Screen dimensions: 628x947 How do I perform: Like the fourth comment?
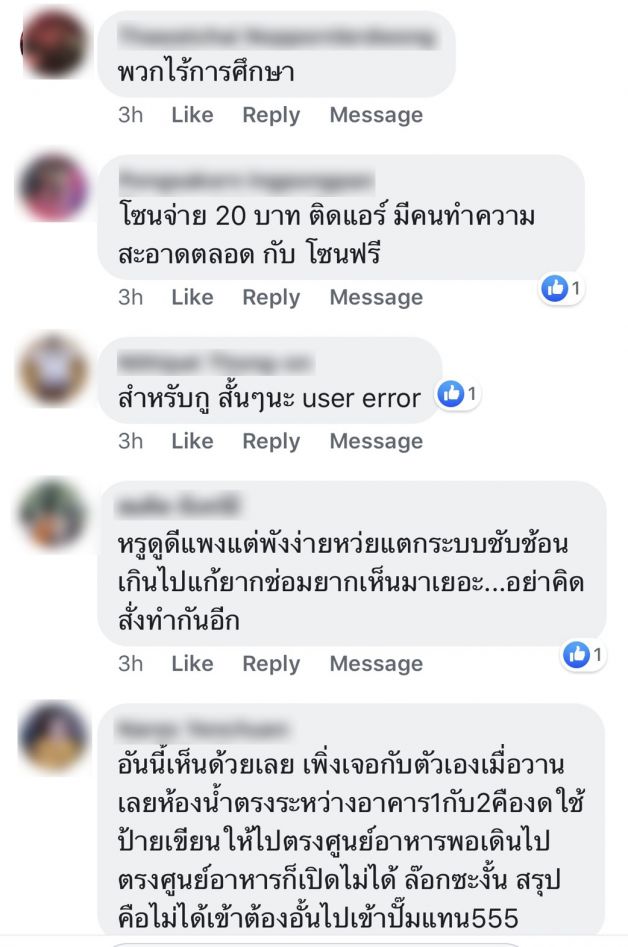(x=192, y=663)
